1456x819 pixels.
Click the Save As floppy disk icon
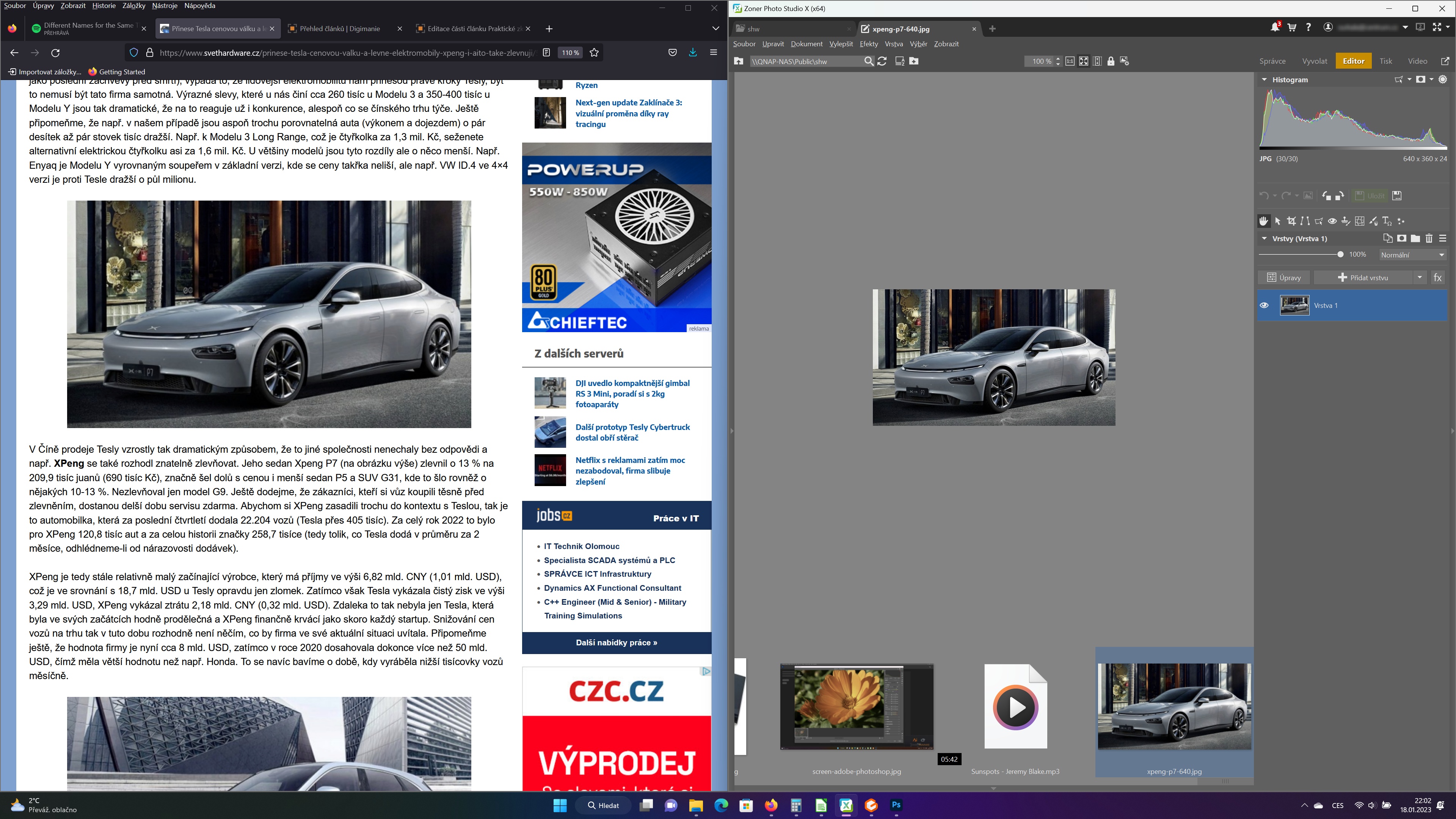1396,196
